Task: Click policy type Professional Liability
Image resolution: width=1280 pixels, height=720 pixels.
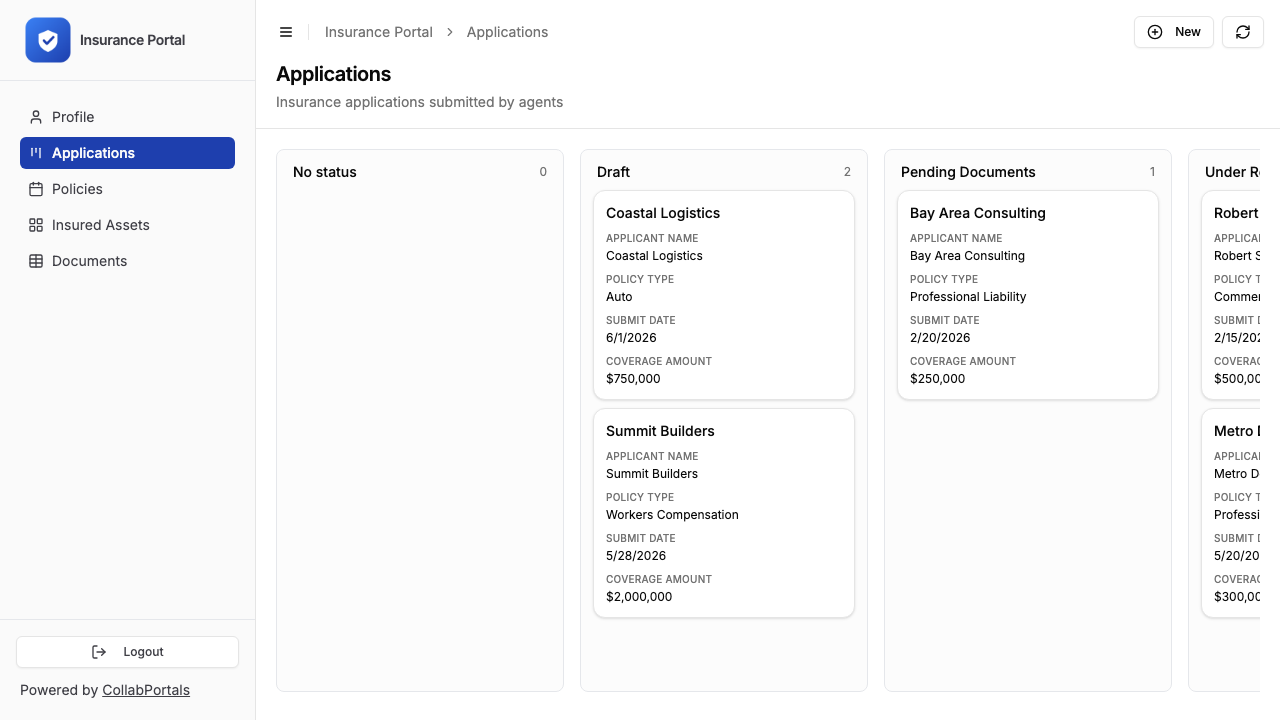Action: click(968, 297)
